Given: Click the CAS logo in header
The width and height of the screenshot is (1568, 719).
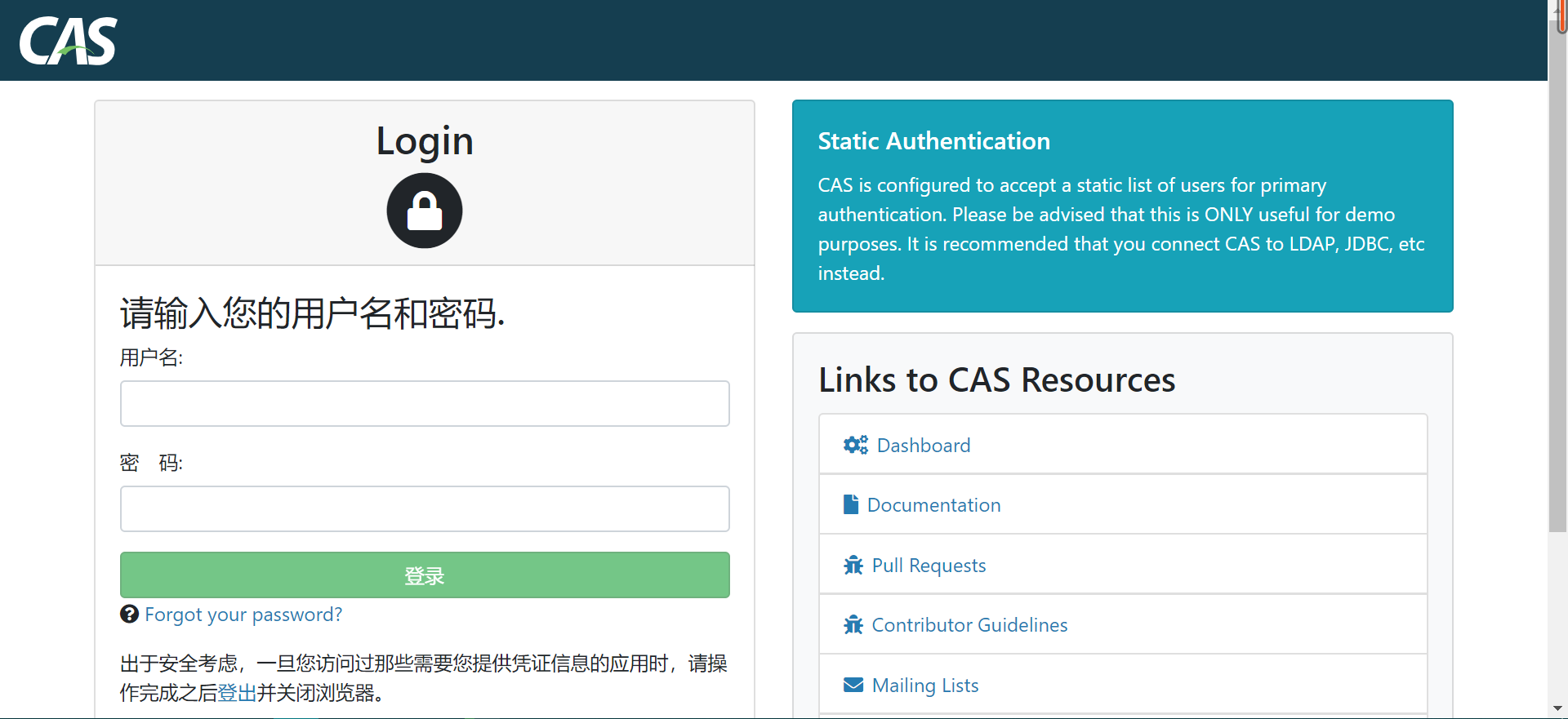Looking at the screenshot, I should coord(69,41).
